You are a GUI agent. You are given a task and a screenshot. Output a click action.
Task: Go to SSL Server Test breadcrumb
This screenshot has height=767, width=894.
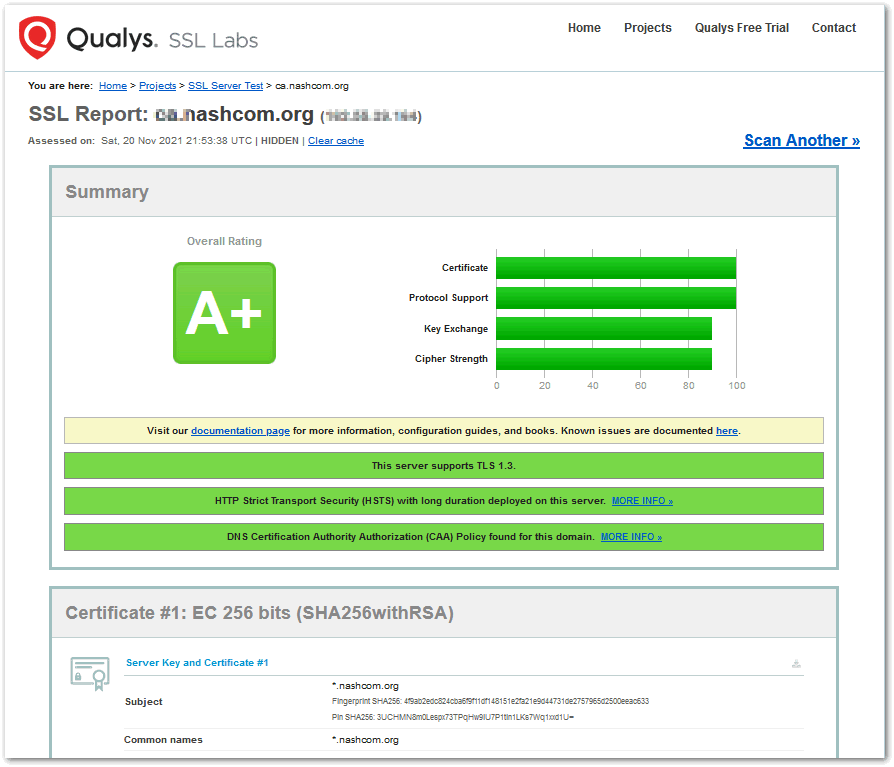[x=225, y=86]
